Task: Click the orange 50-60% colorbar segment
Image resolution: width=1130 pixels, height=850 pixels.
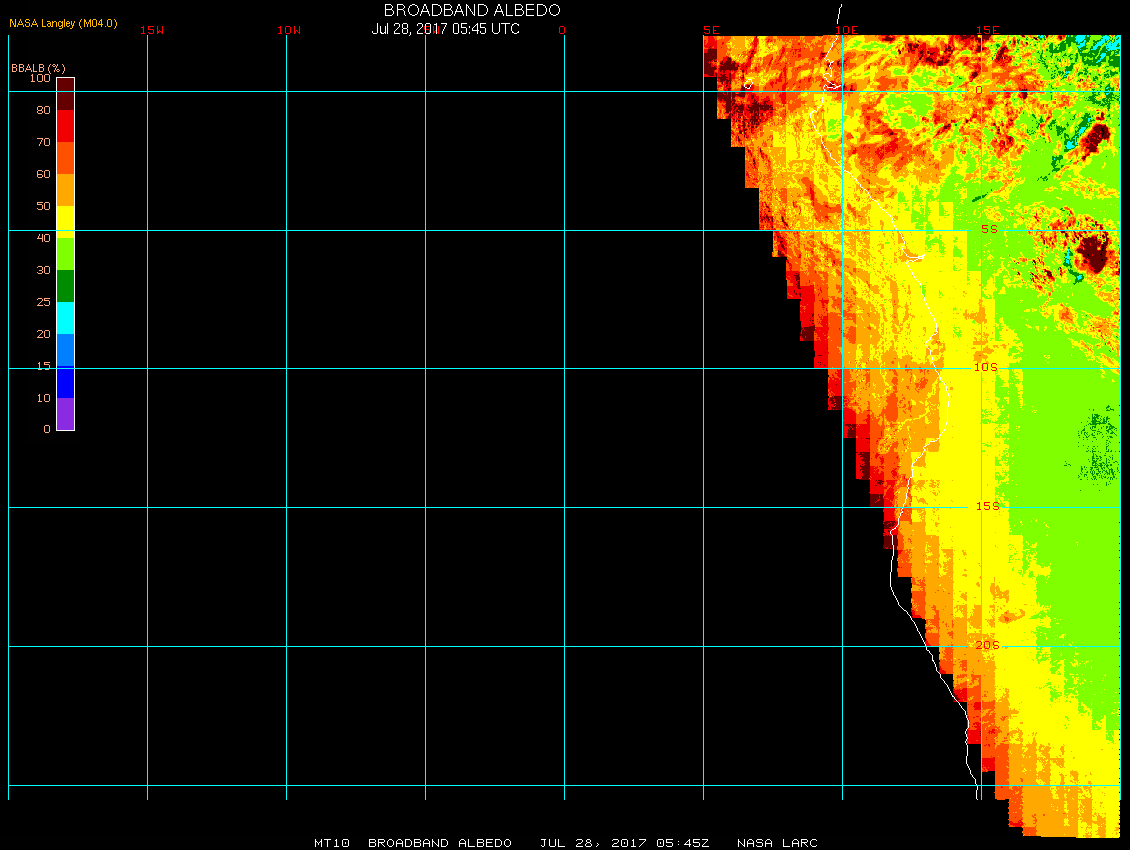Action: point(65,189)
